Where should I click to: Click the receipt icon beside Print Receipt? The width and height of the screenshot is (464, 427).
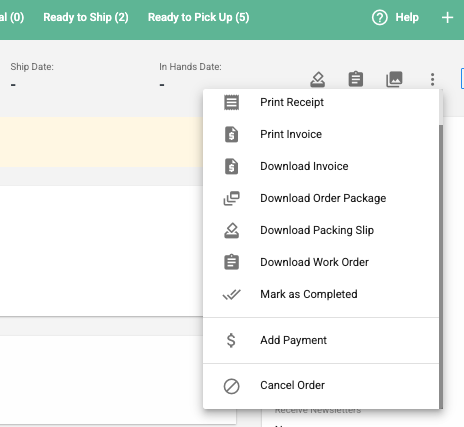(x=231, y=102)
